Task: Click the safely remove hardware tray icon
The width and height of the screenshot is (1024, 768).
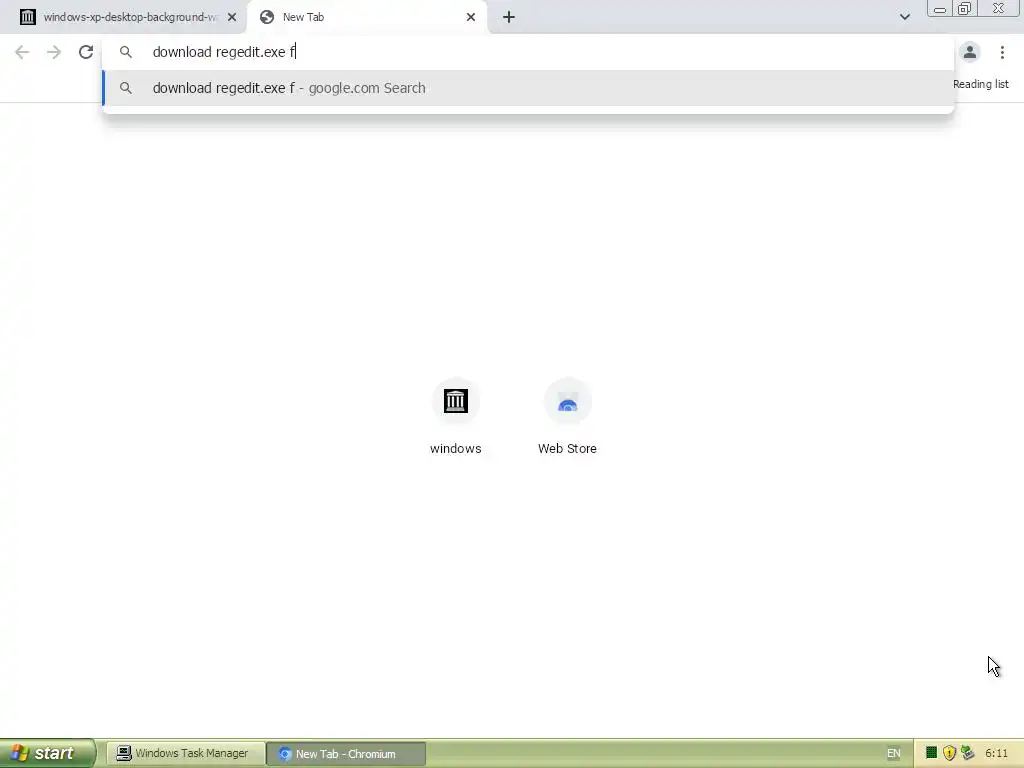Action: pyautogui.click(x=967, y=753)
